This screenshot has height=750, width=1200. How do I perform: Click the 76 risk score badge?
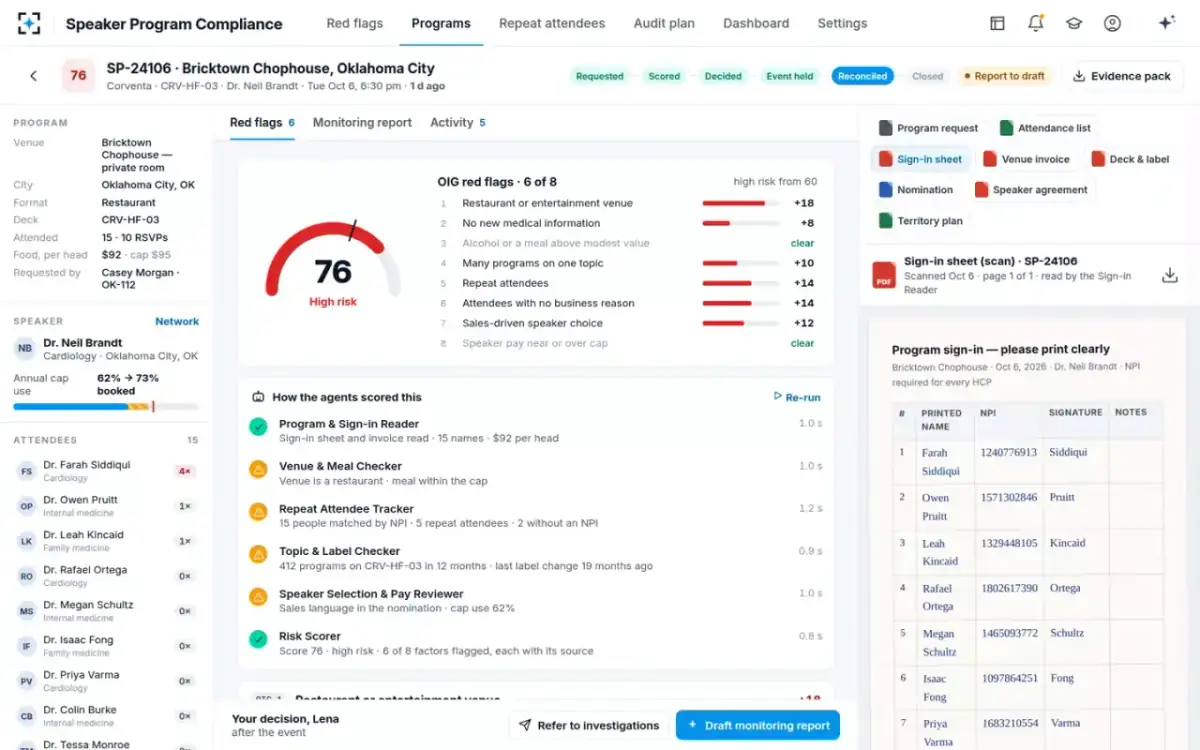pos(78,76)
